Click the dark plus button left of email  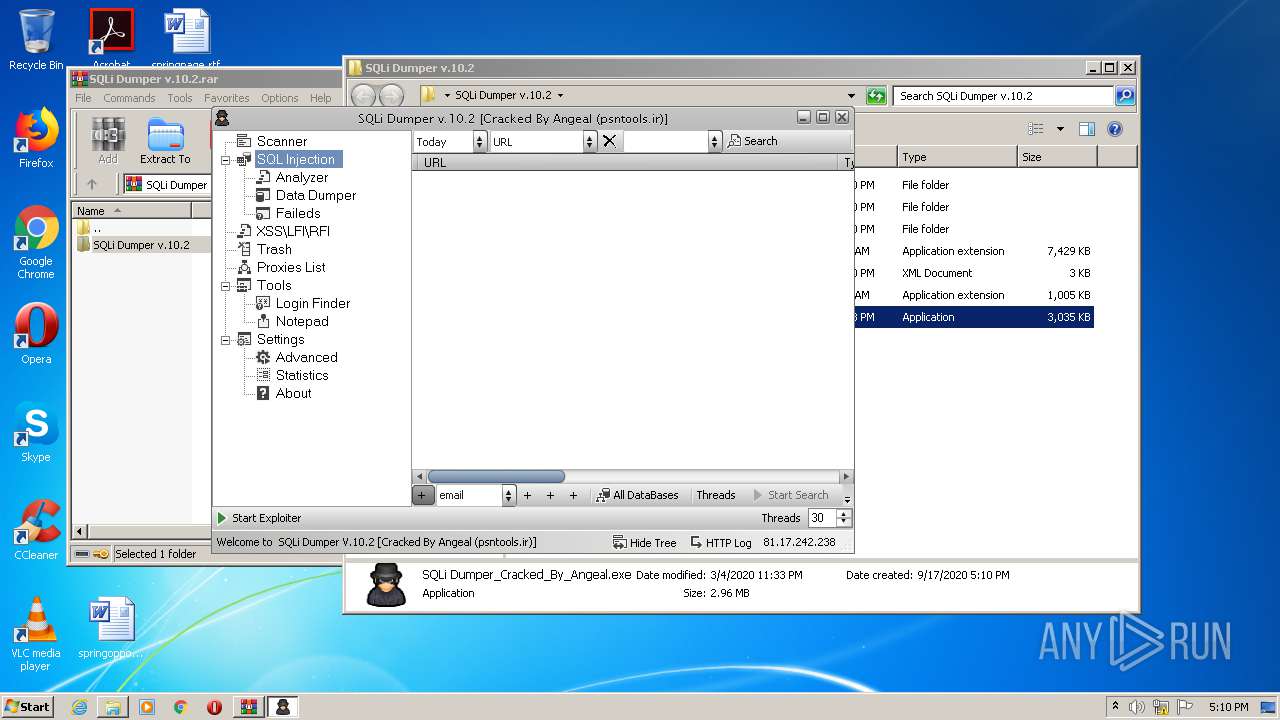pos(422,495)
